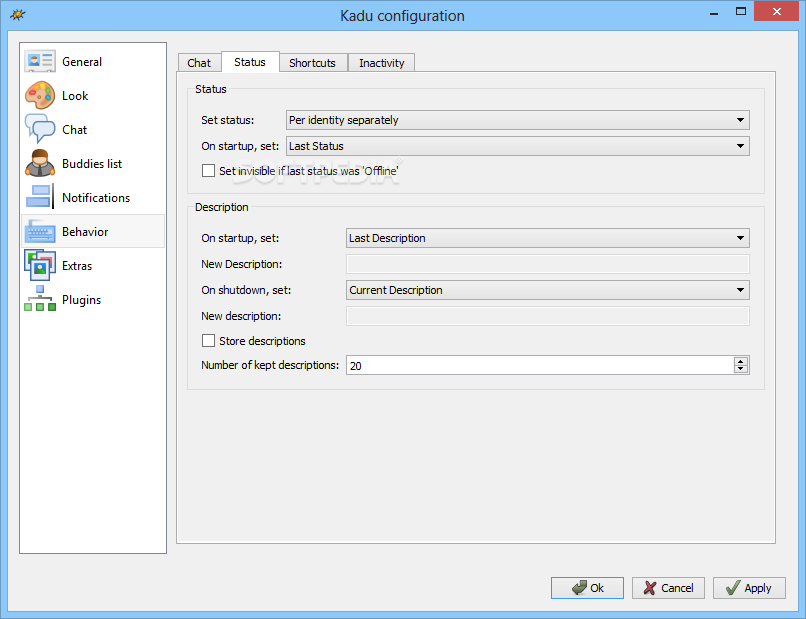This screenshot has height=619, width=806.
Task: Open the Set status dropdown
Action: (x=518, y=120)
